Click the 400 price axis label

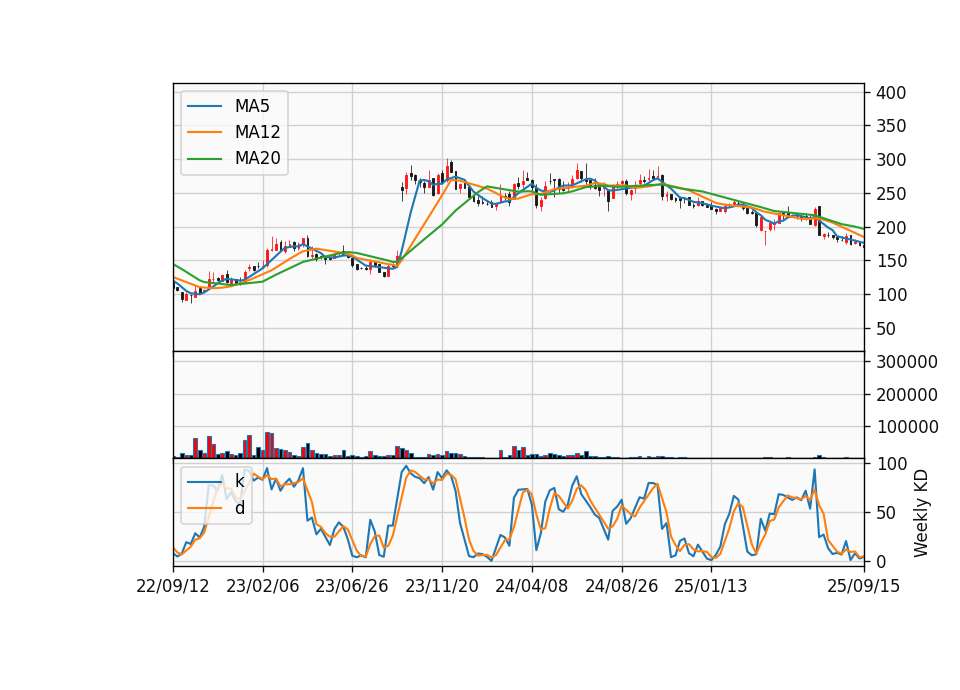pos(891,92)
